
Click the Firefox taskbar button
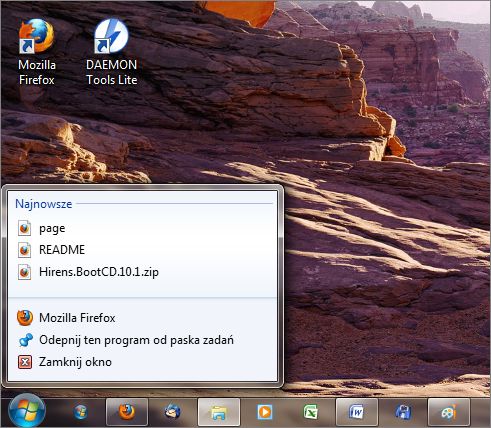tap(127, 412)
